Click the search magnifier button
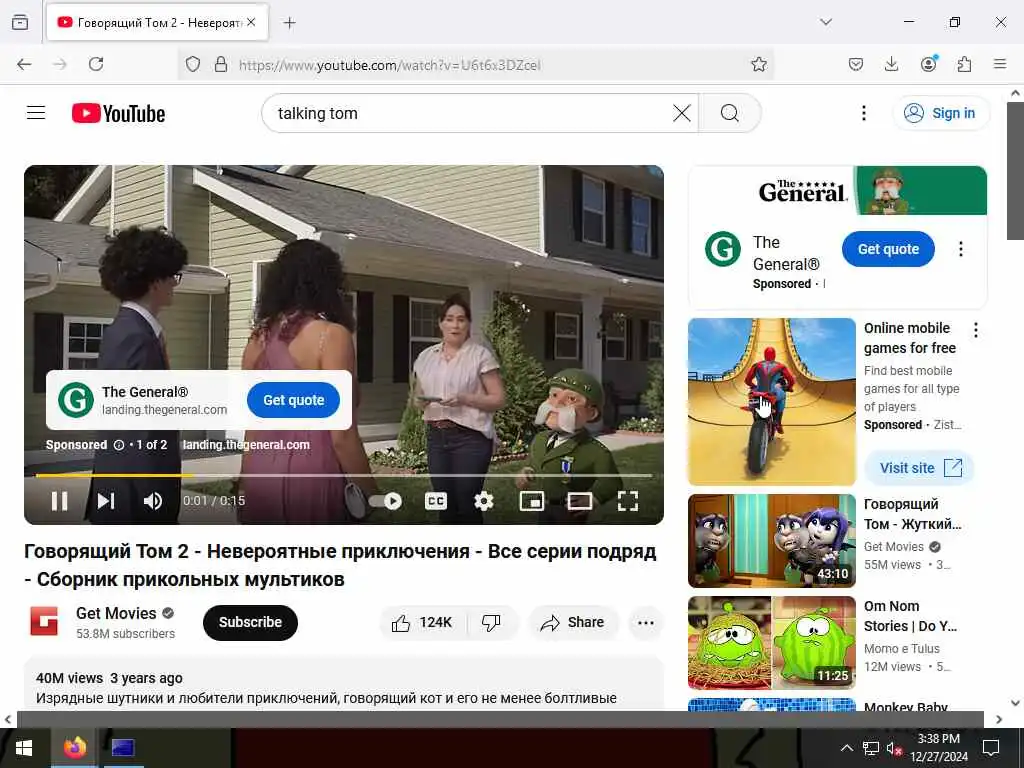Image resolution: width=1024 pixels, height=768 pixels. click(729, 113)
